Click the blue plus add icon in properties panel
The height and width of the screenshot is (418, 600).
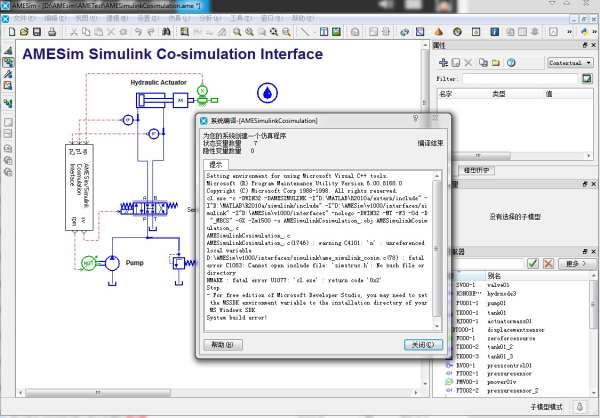coord(441,62)
